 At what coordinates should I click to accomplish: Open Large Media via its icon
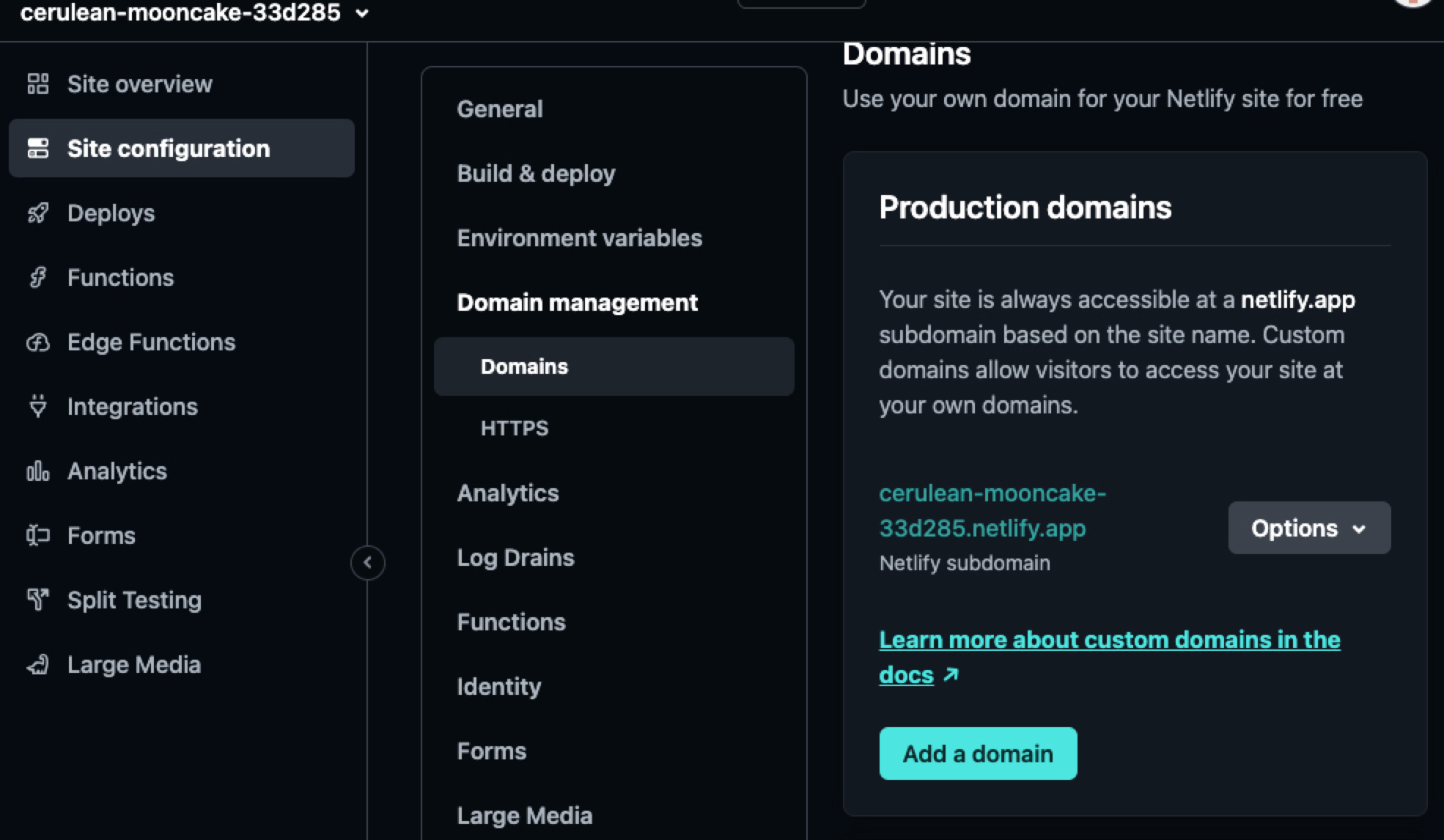click(x=39, y=664)
